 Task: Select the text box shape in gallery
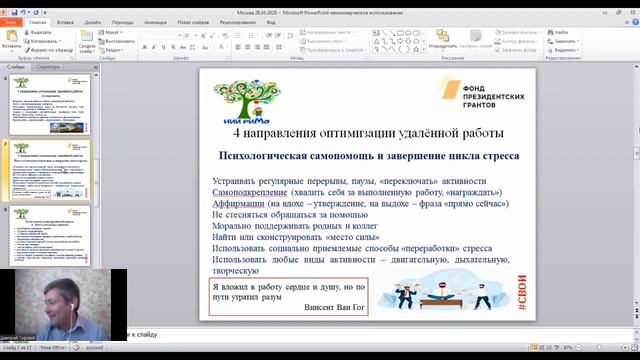[x=376, y=33]
